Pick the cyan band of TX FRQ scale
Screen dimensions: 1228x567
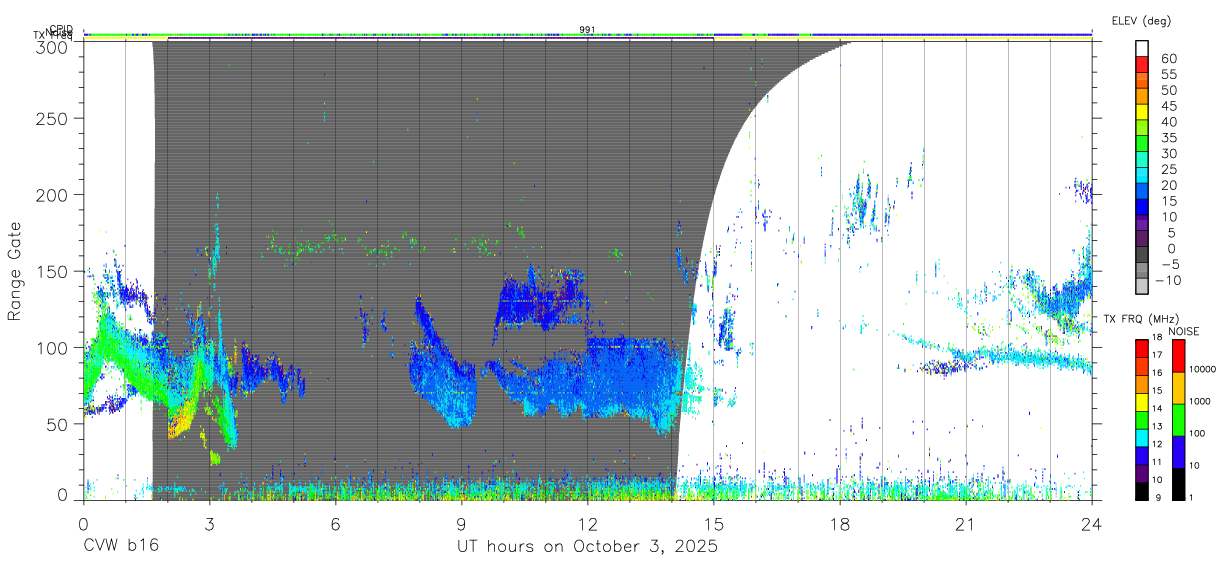pyautogui.click(x=1143, y=437)
